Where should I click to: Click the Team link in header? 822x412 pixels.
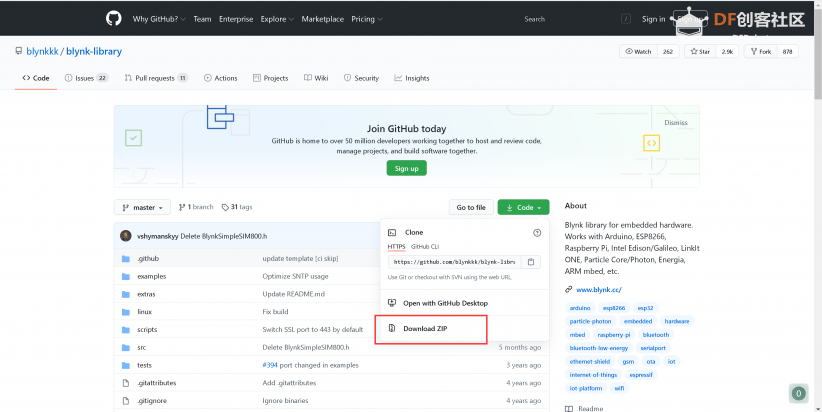coord(202,19)
